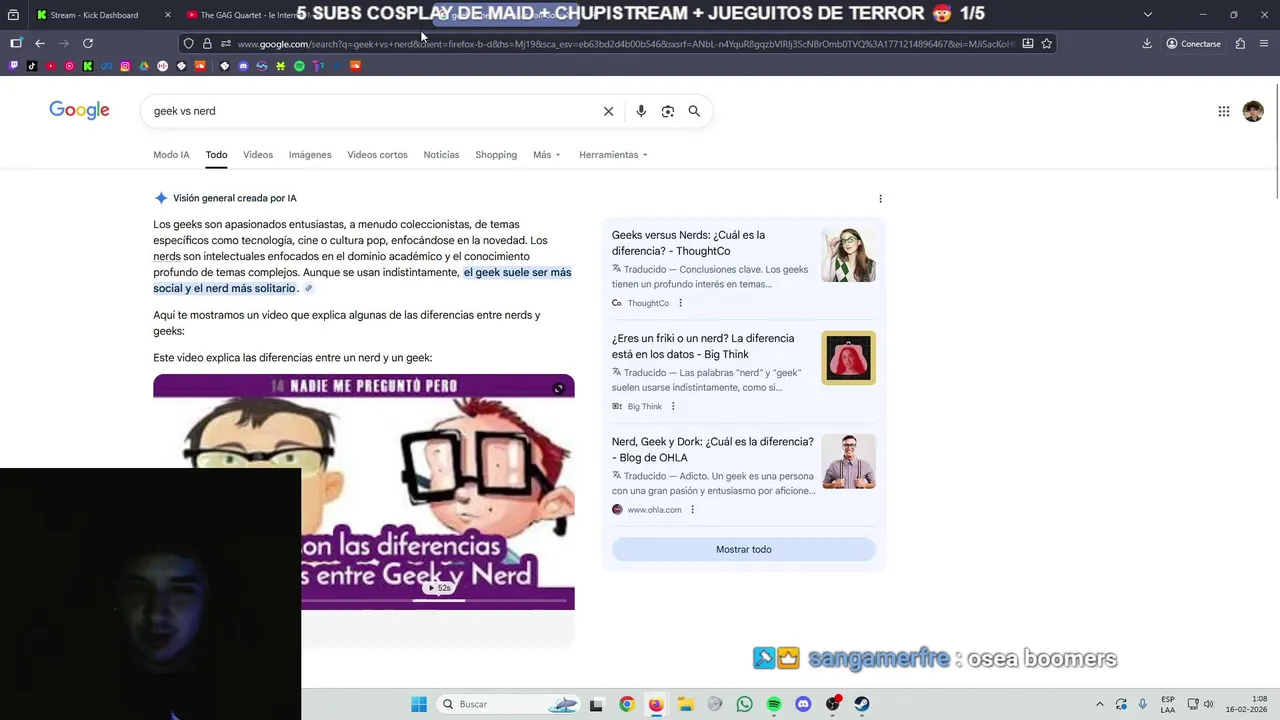
Task: Go back to previous page
Action: click(40, 43)
